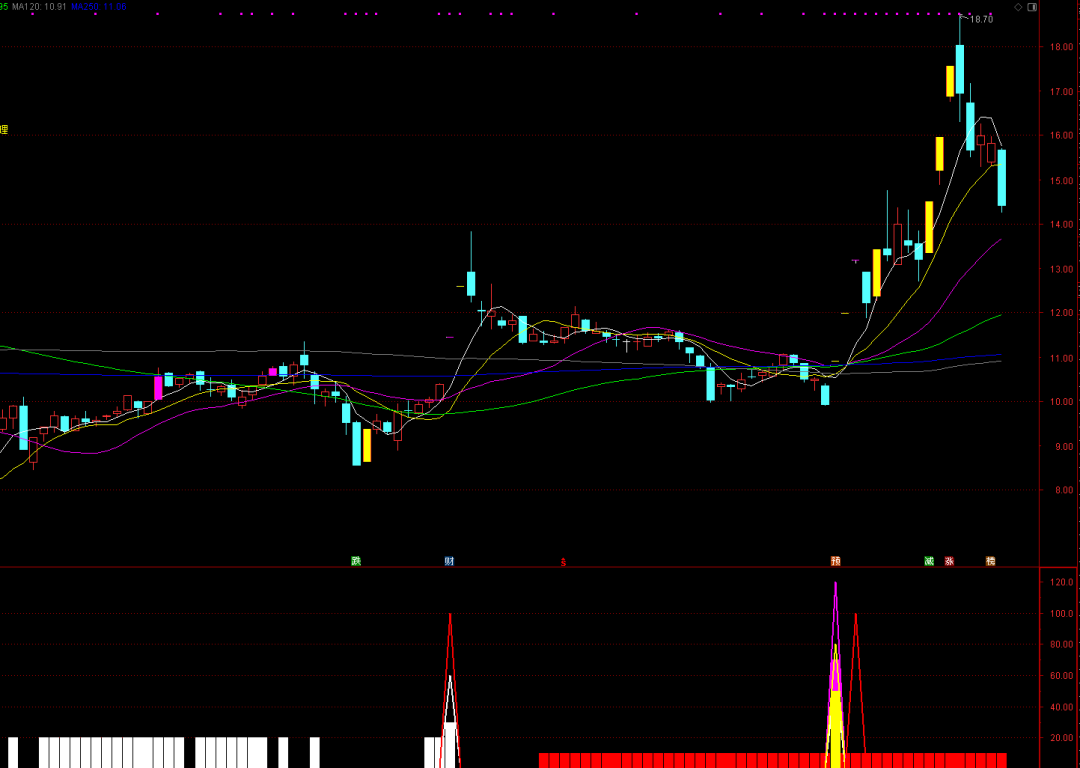Click the 10.00 price axis label
1080x768 pixels.
pyautogui.click(x=1061, y=402)
